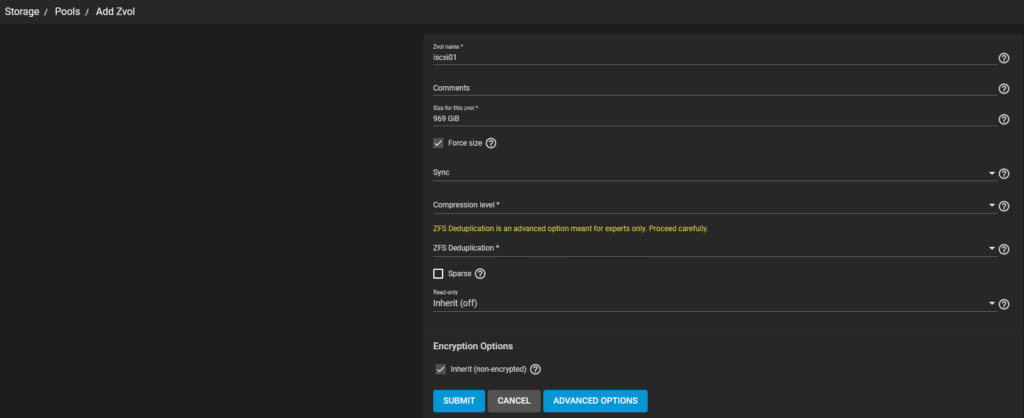Toggle Inherit (non-encrypted) encryption checkbox
This screenshot has width=1024, height=418.
point(439,369)
